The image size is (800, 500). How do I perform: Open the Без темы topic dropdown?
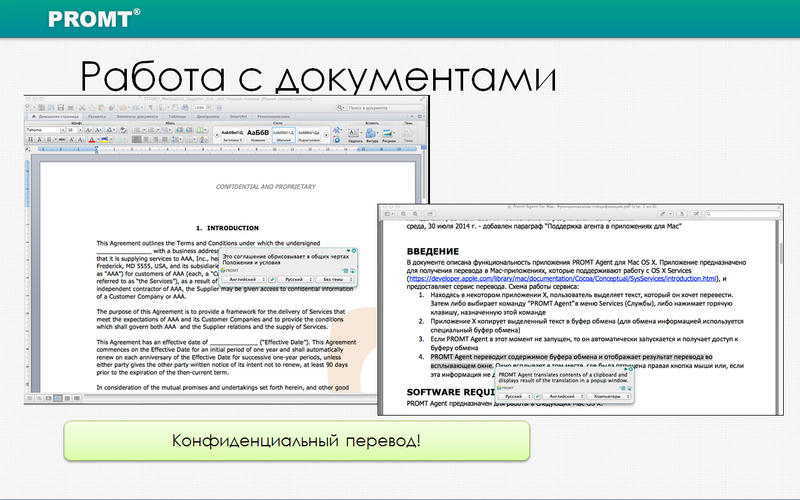point(334,279)
